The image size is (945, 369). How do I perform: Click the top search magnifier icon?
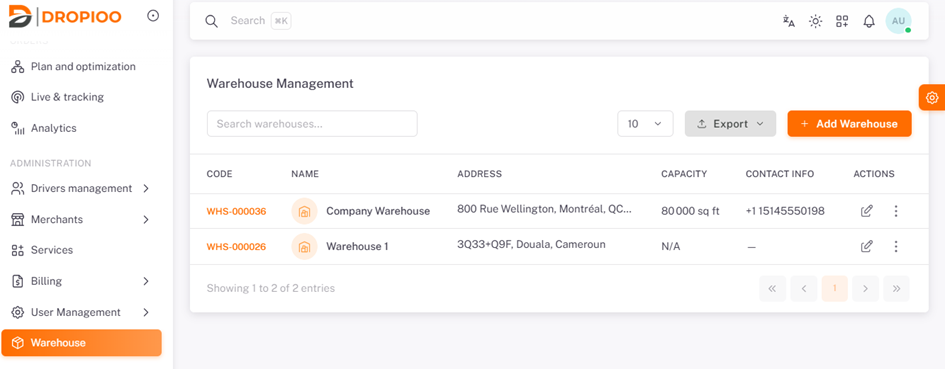[211, 21]
